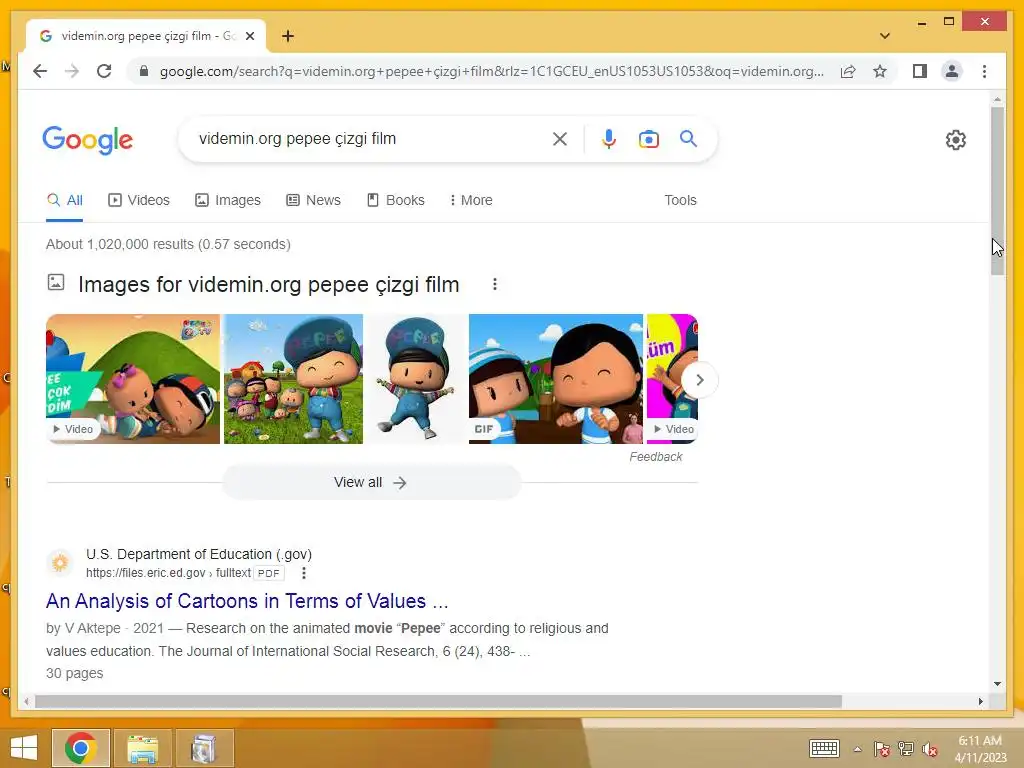Open the GIF thumbnail of two characters
The width and height of the screenshot is (1024, 768).
[556, 379]
